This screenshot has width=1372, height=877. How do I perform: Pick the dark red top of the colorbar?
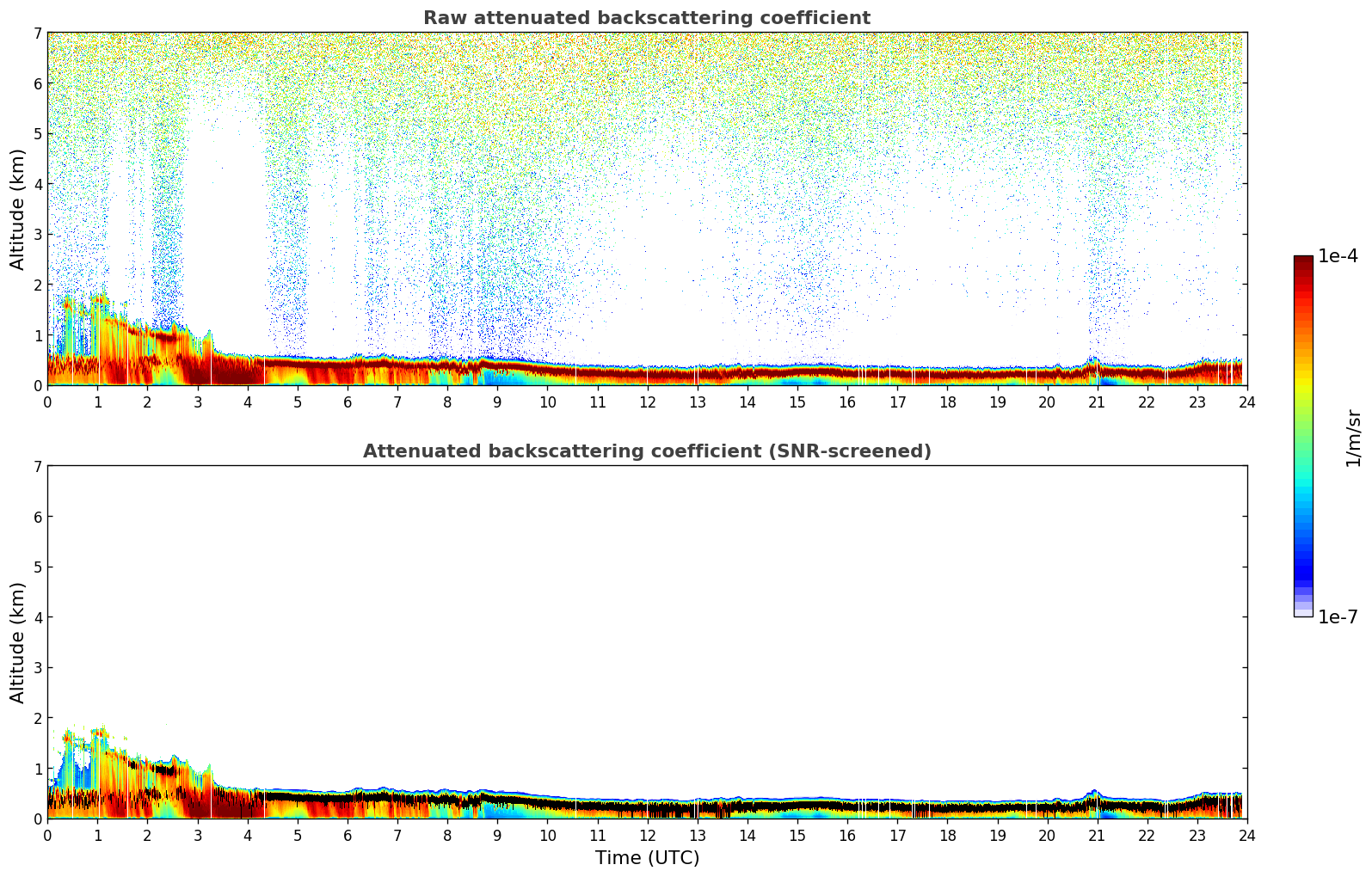point(1303,261)
